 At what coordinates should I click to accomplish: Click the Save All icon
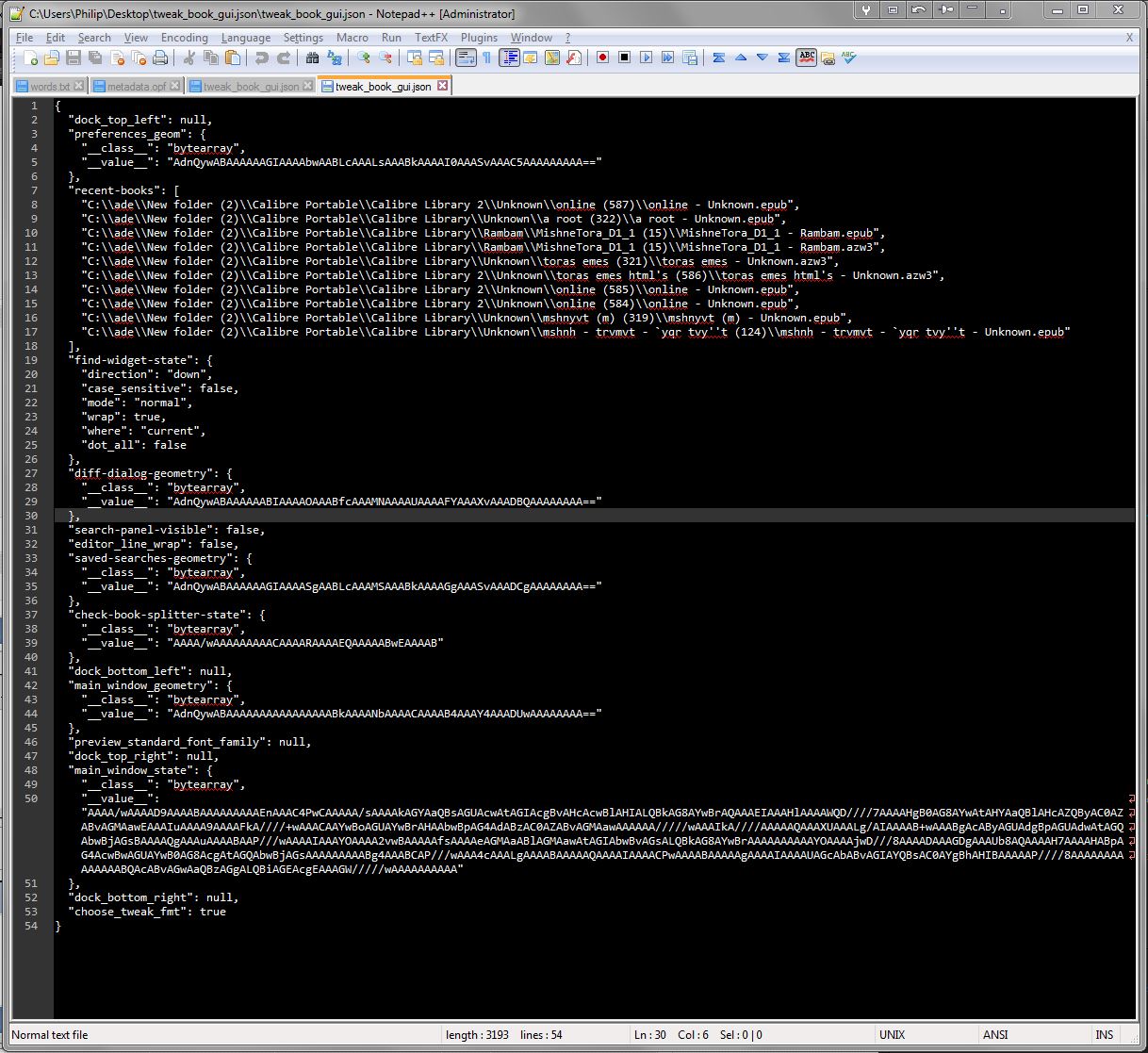coord(95,58)
